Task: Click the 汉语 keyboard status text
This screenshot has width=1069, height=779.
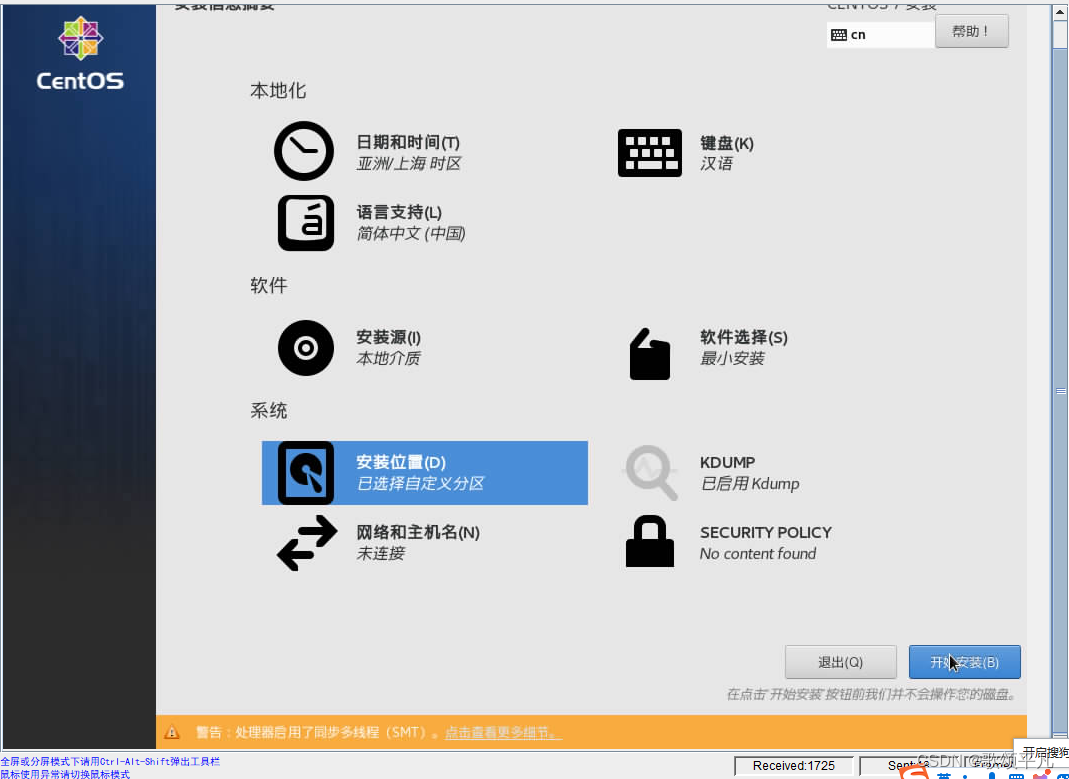Action: click(x=717, y=164)
